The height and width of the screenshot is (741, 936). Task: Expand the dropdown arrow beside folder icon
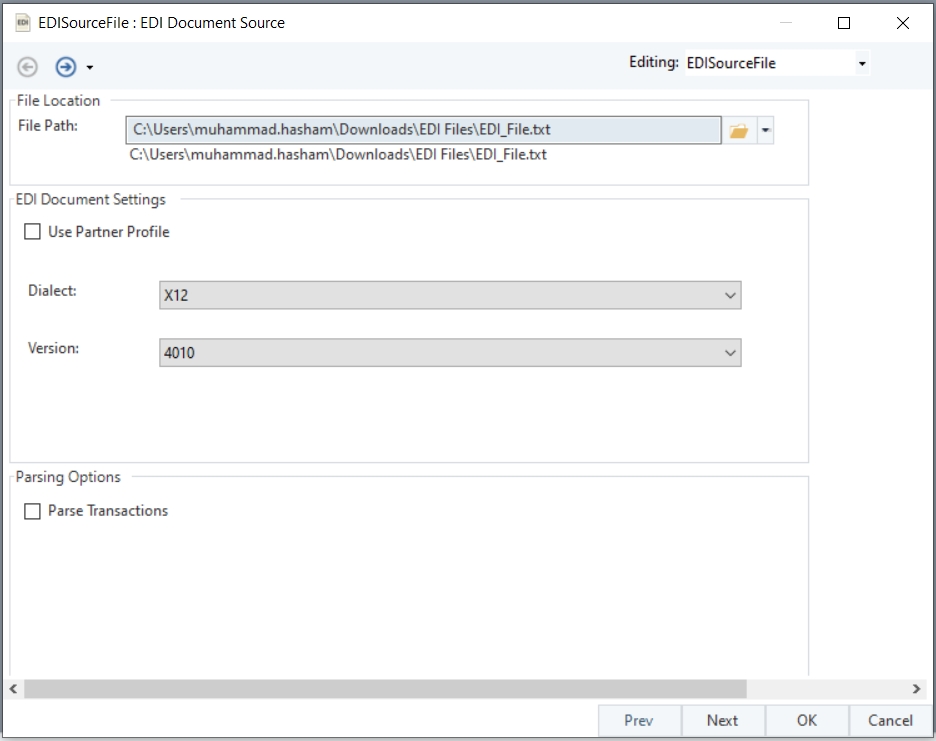click(765, 131)
